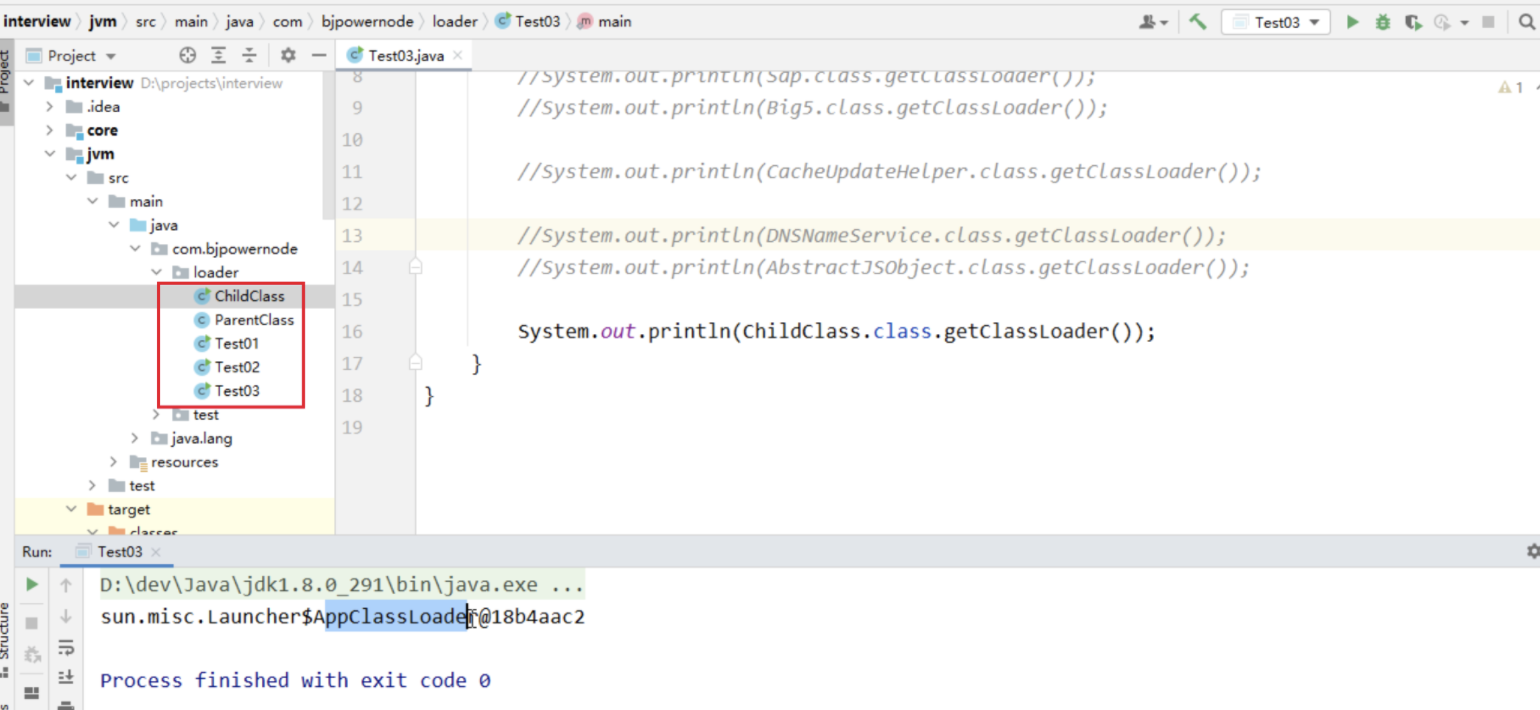1540x710 pixels.
Task: Close the Test03.java editor tab
Action: click(x=458, y=56)
